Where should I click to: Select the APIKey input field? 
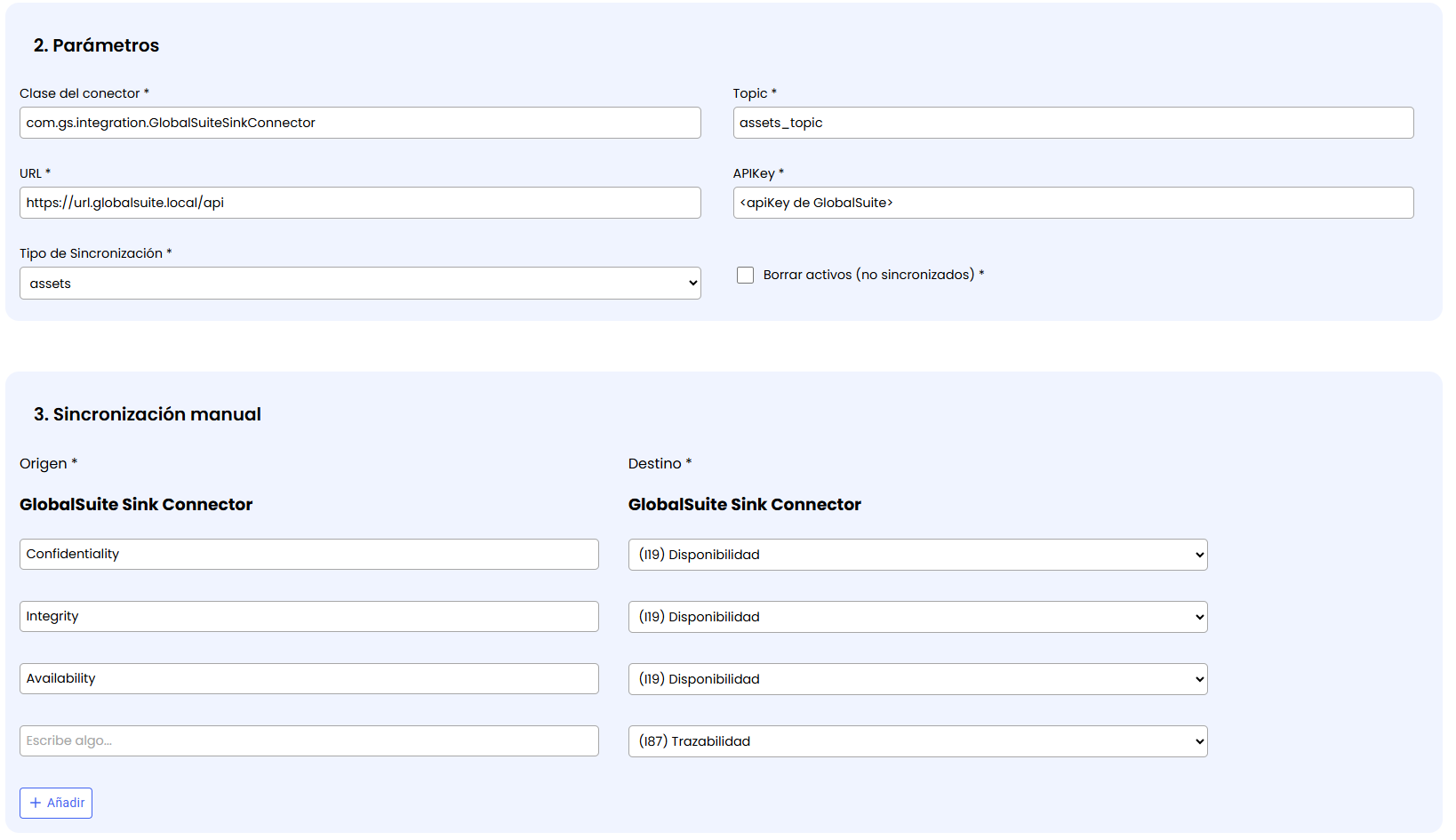pos(1073,203)
